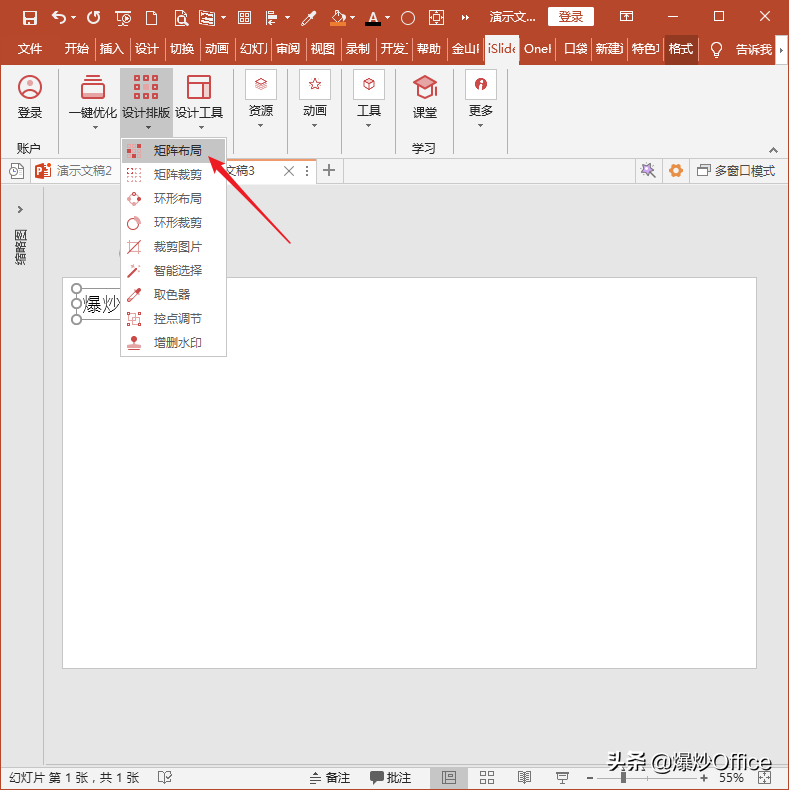Open the 更多 menu
789x790 pixels.
click(481, 100)
